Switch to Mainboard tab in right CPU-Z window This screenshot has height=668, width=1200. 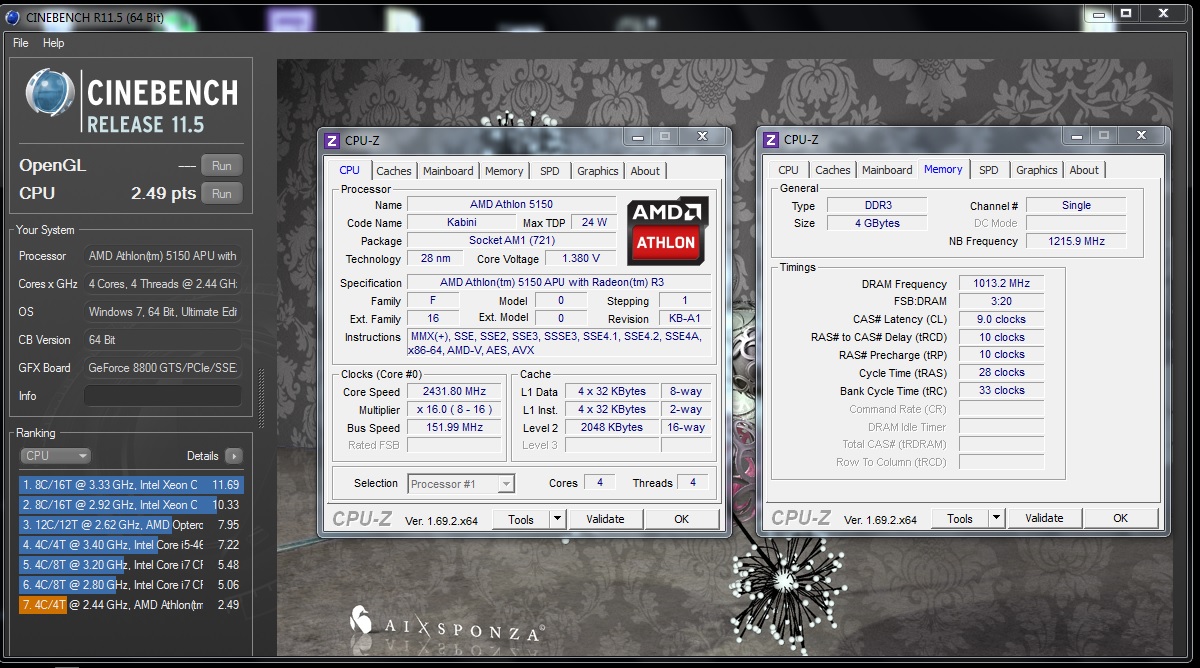pyautogui.click(x=887, y=170)
